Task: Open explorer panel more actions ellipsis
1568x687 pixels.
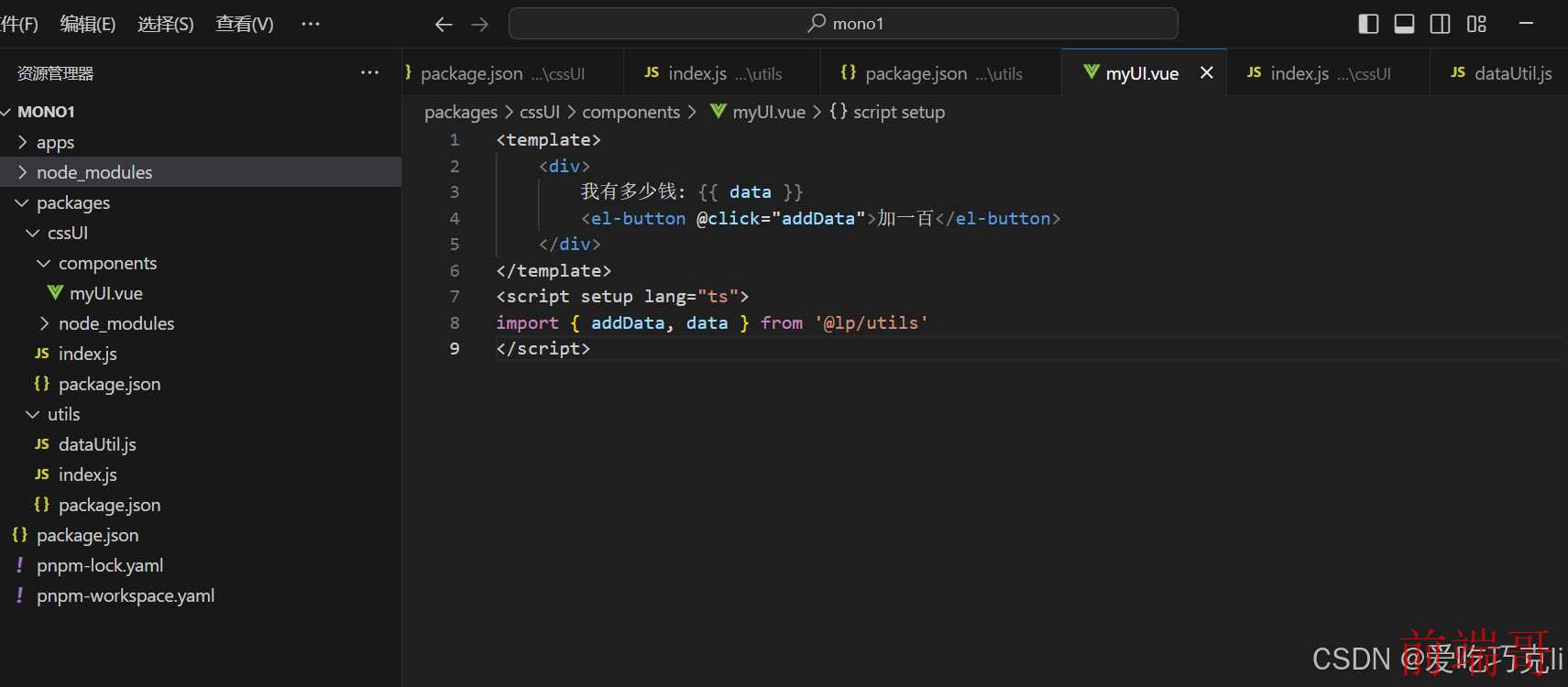Action: point(369,72)
